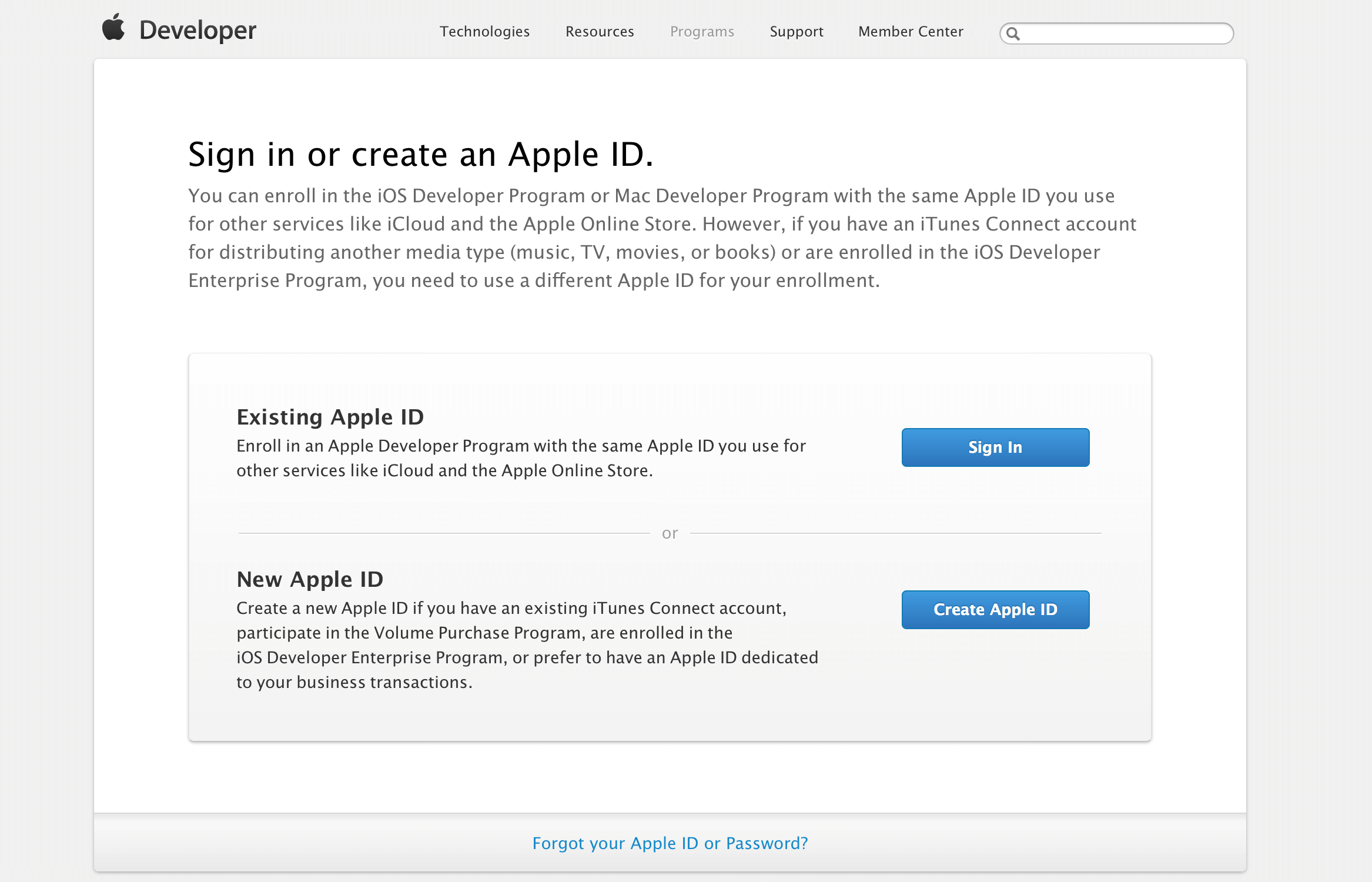
Task: Click the 'New Apple ID' heading
Action: [x=310, y=579]
